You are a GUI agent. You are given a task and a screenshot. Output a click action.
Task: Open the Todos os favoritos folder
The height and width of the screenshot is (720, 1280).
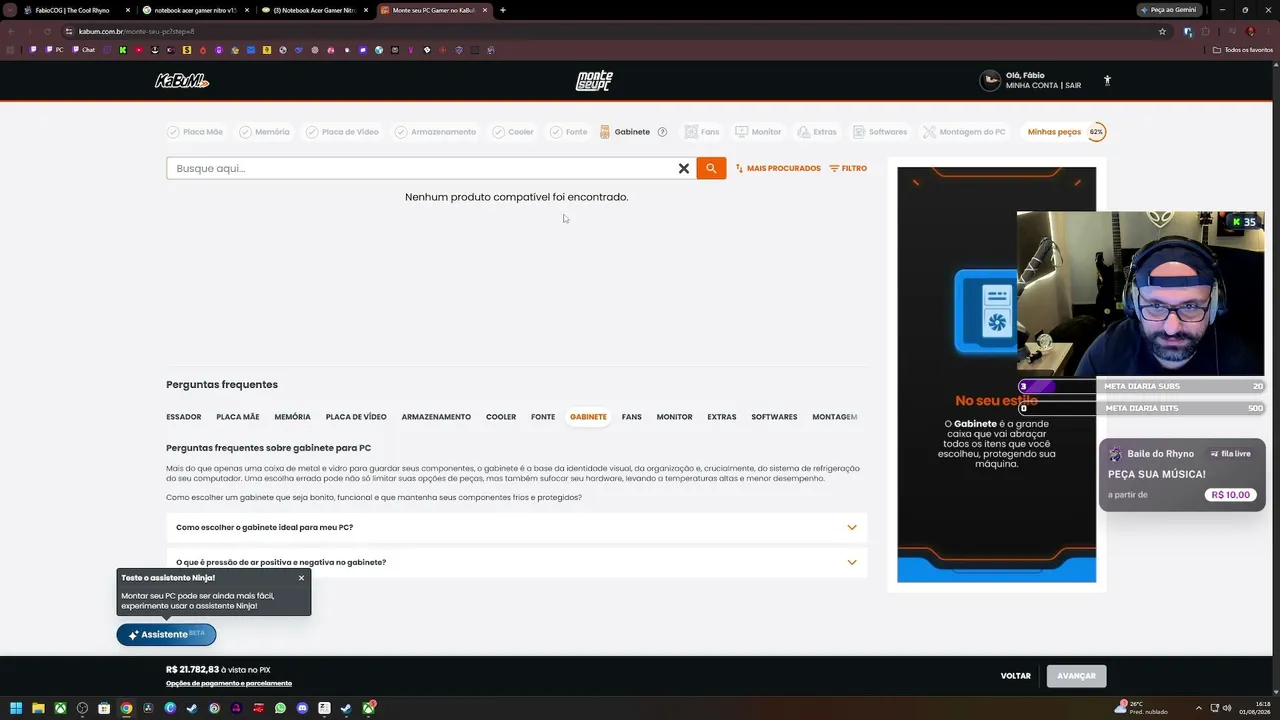[1243, 49]
